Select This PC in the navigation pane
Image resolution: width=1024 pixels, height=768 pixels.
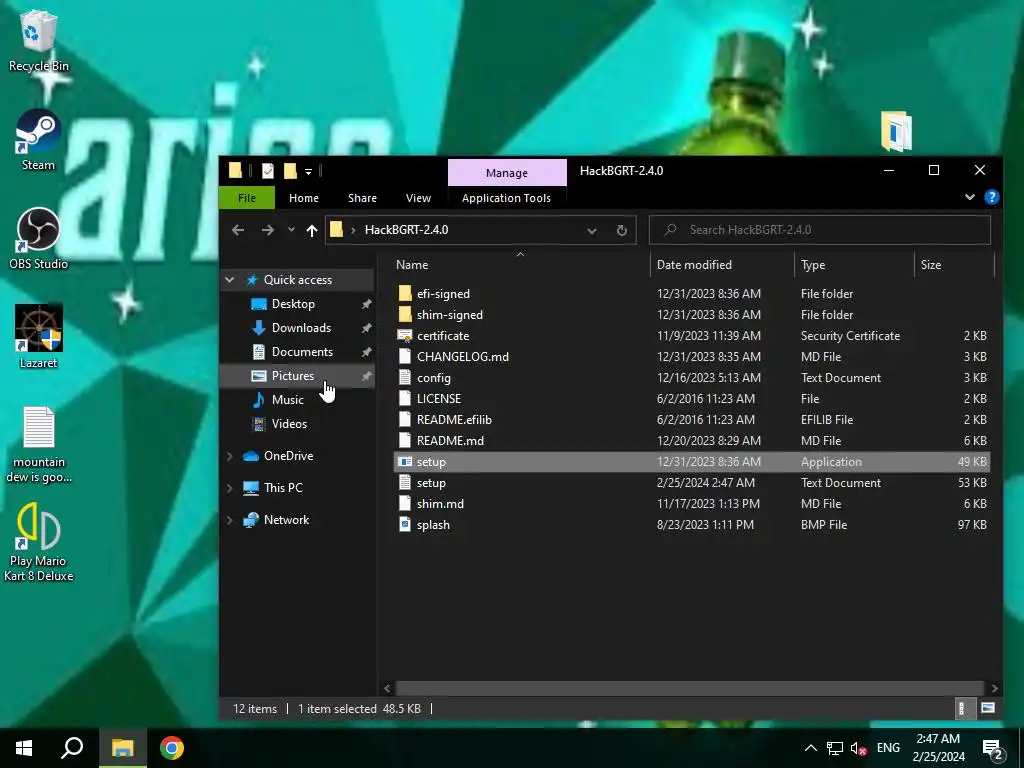[283, 488]
